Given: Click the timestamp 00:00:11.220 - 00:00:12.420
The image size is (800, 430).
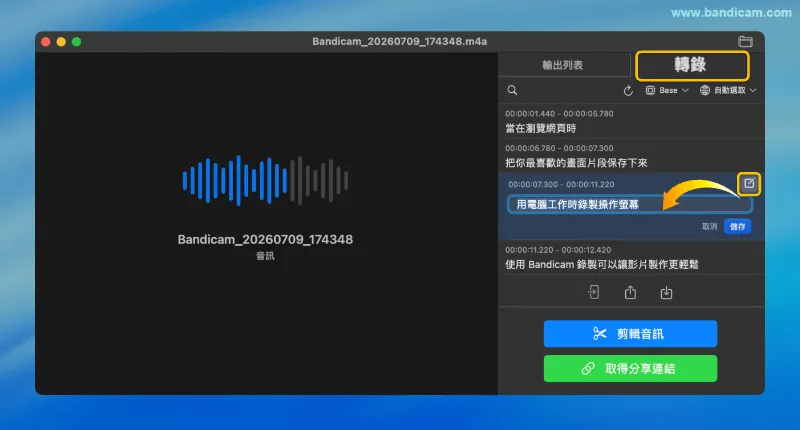Looking at the screenshot, I should (x=558, y=250).
